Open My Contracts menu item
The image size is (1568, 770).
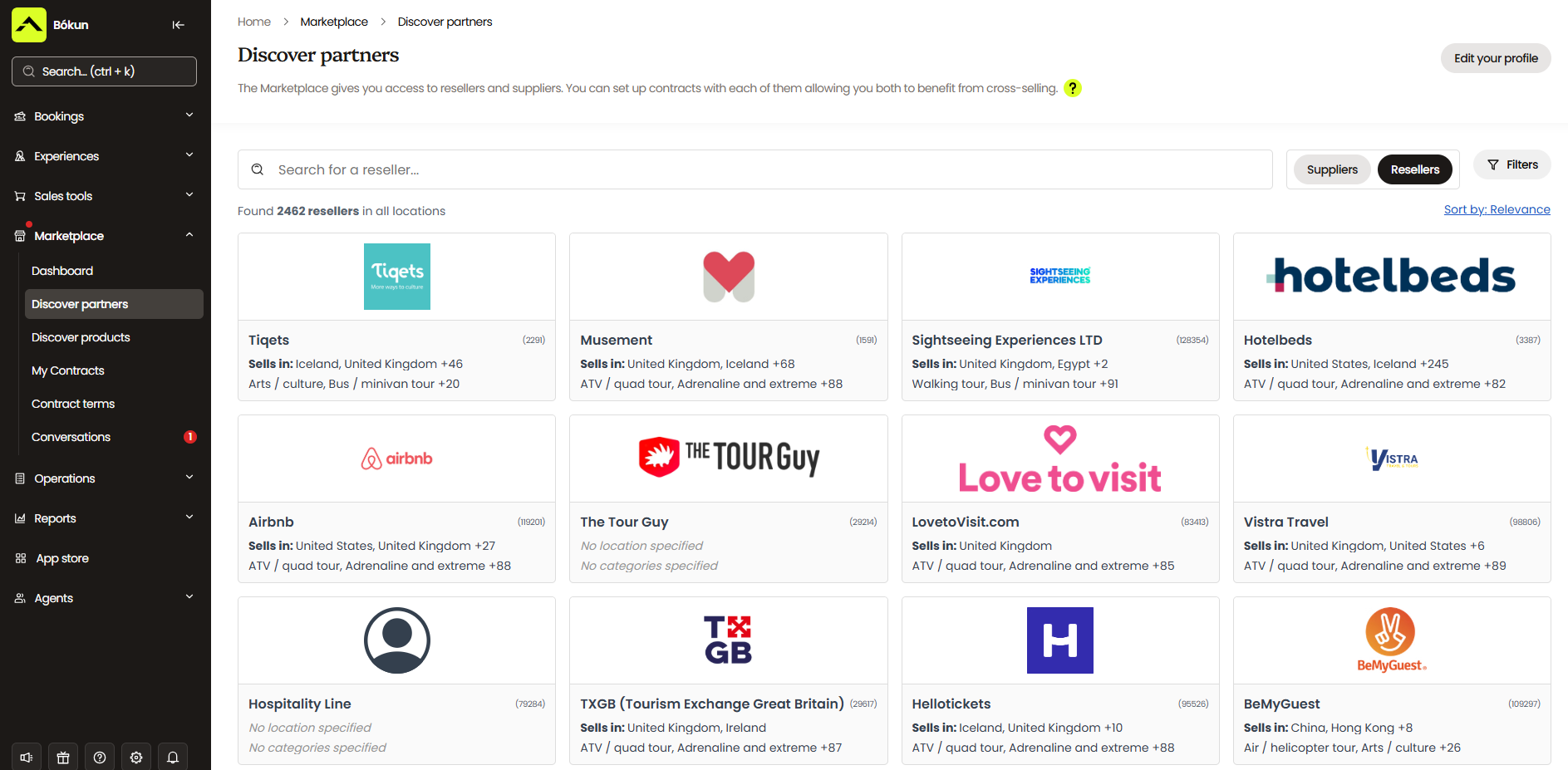coord(68,370)
